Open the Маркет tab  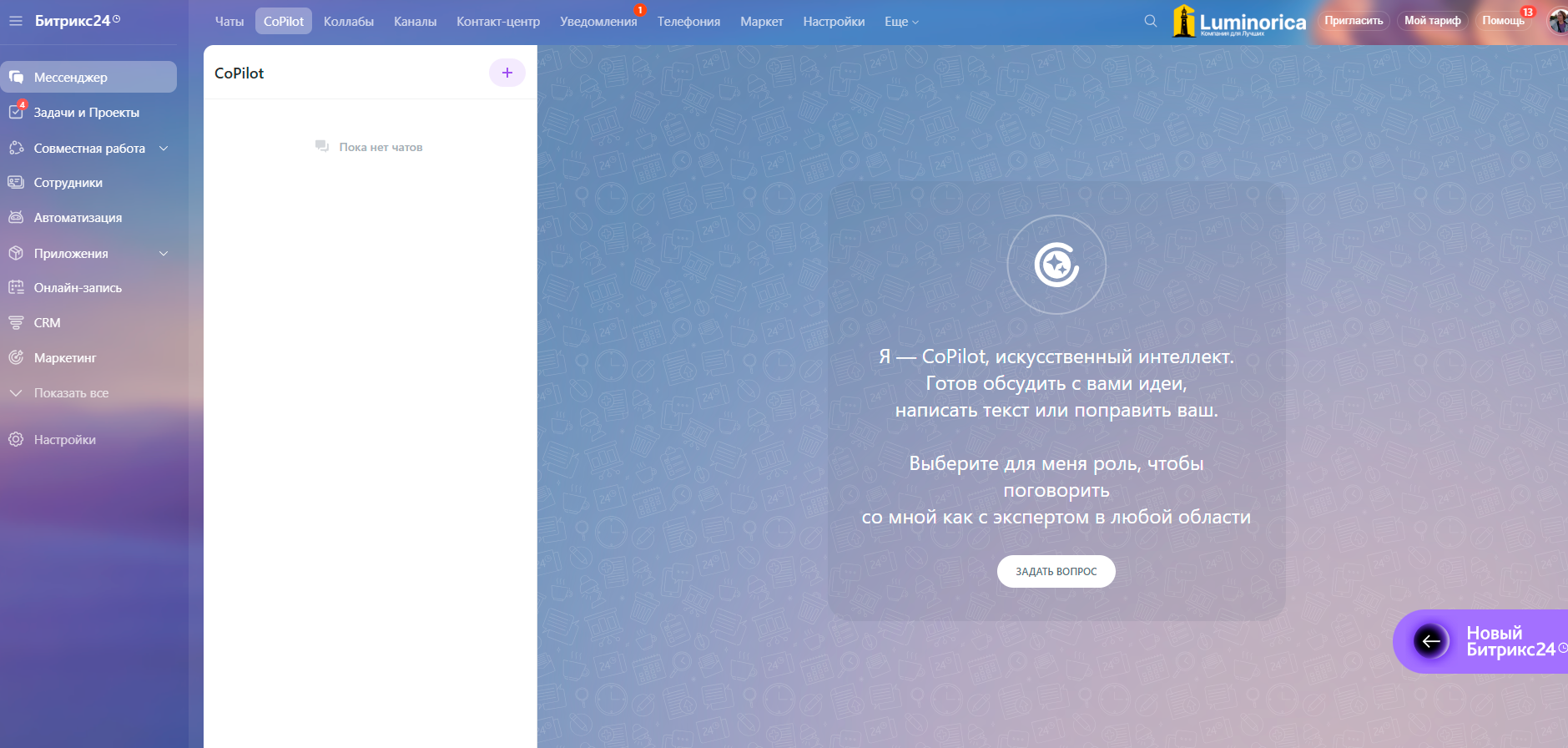pyautogui.click(x=762, y=22)
